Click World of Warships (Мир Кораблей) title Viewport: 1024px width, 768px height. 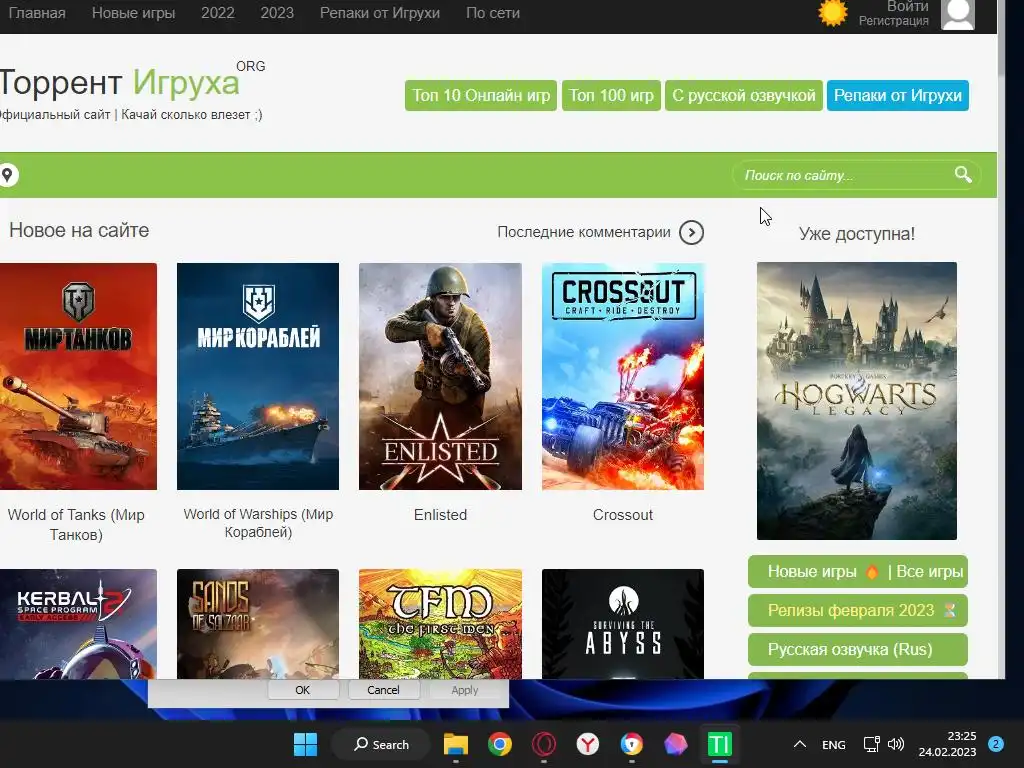click(258, 523)
